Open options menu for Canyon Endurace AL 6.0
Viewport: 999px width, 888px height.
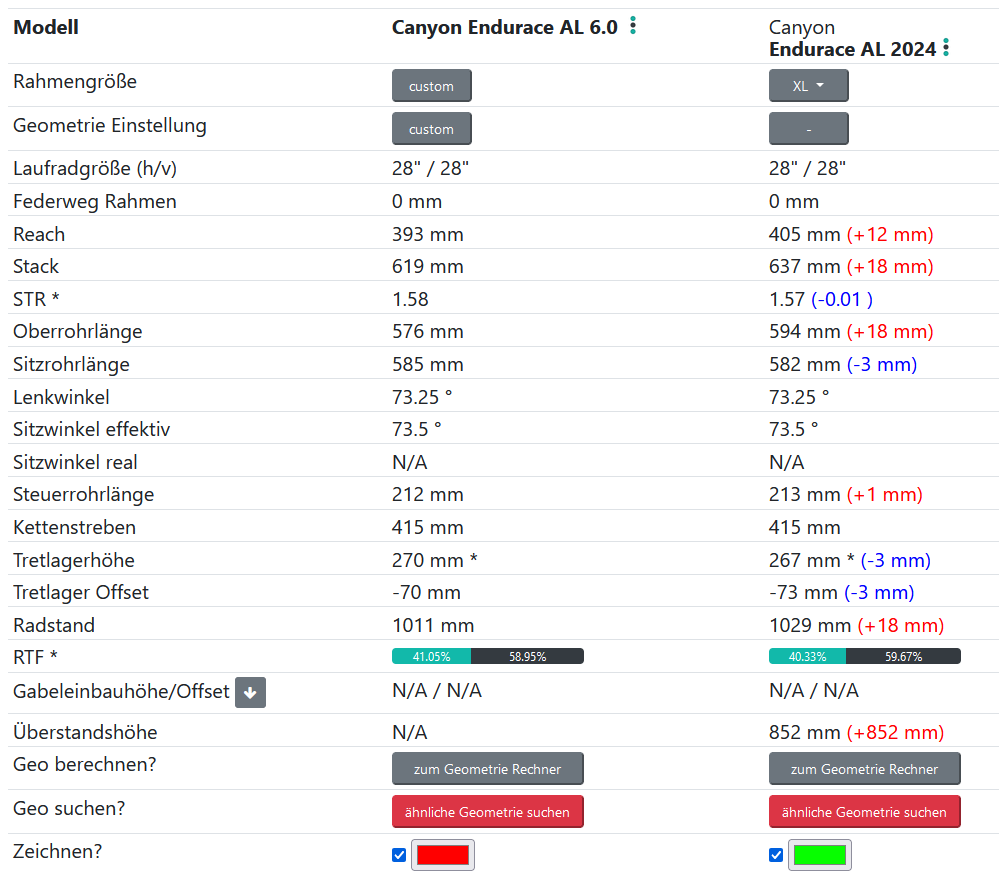coord(633,27)
